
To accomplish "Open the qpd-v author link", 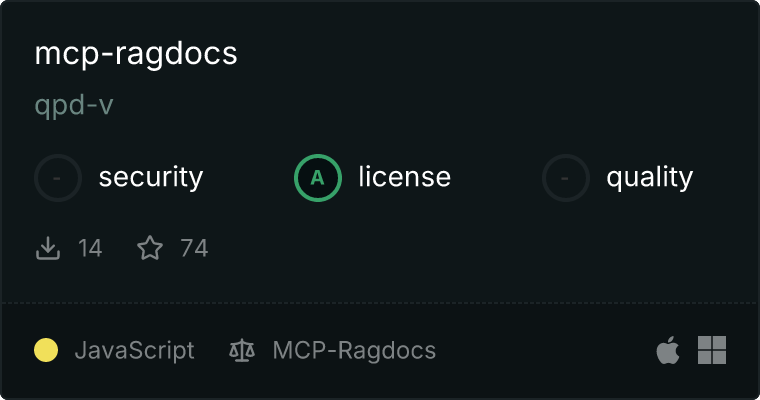I will coord(74,105).
